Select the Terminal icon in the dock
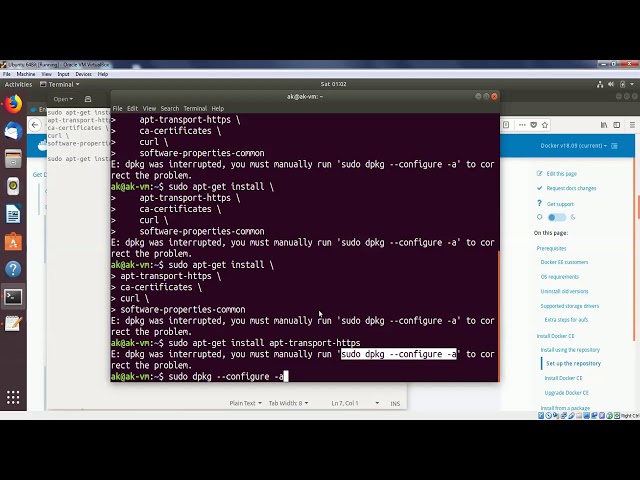This screenshot has width=640, height=480. pyautogui.click(x=13, y=297)
